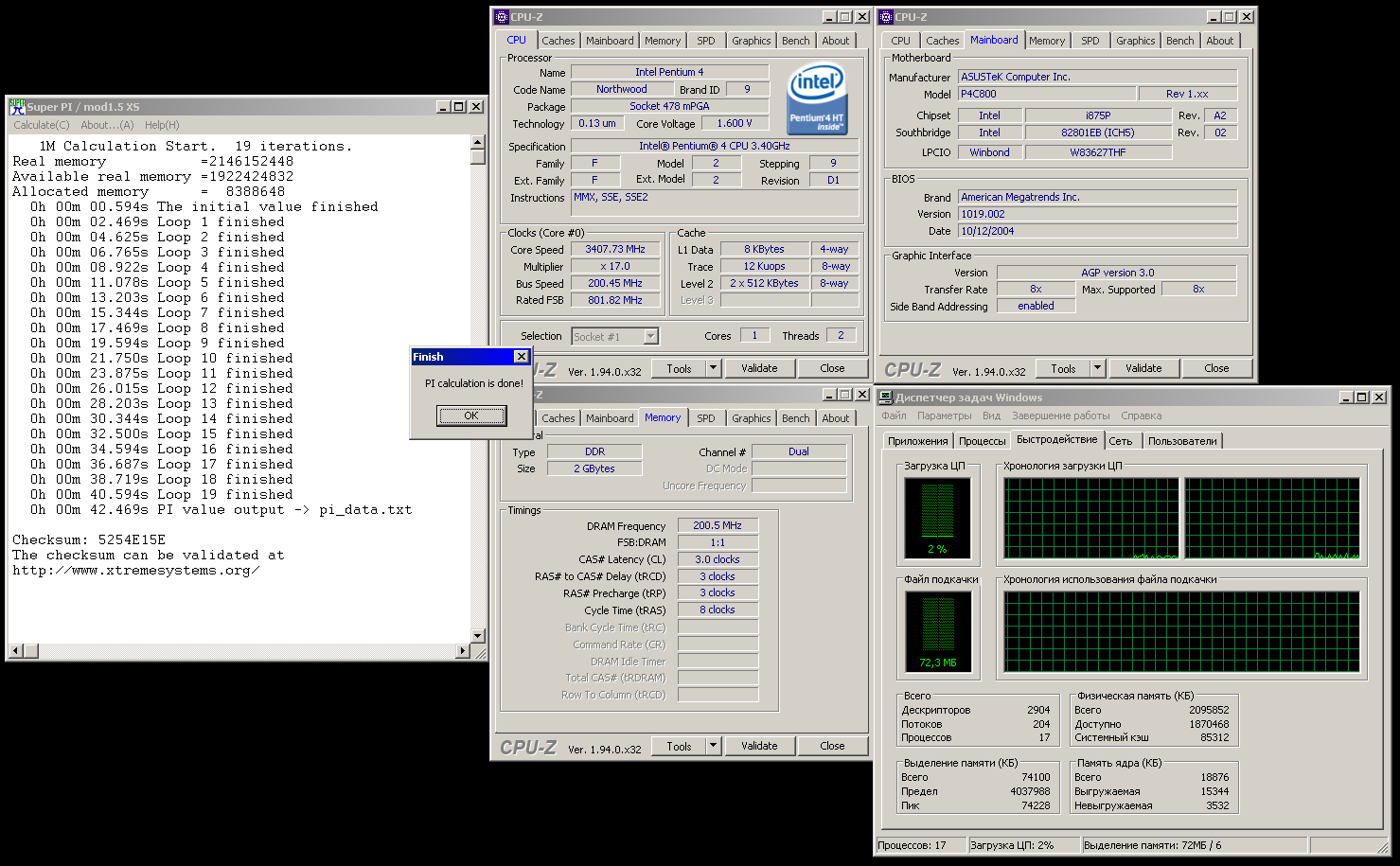Click Close button in the Memory-tab CPU-Z window

tap(832, 746)
